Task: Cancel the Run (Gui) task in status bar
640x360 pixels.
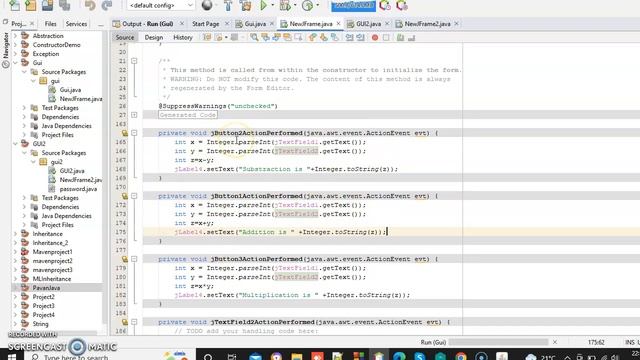Action: (x=555, y=342)
